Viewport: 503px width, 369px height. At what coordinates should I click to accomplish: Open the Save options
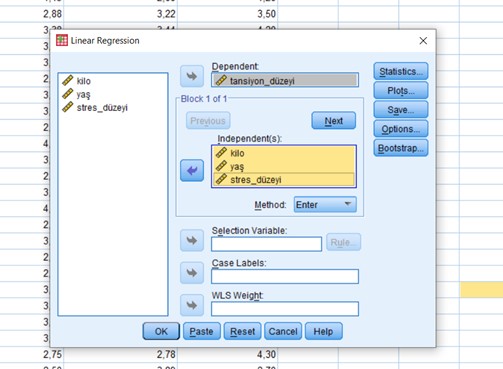click(x=401, y=110)
